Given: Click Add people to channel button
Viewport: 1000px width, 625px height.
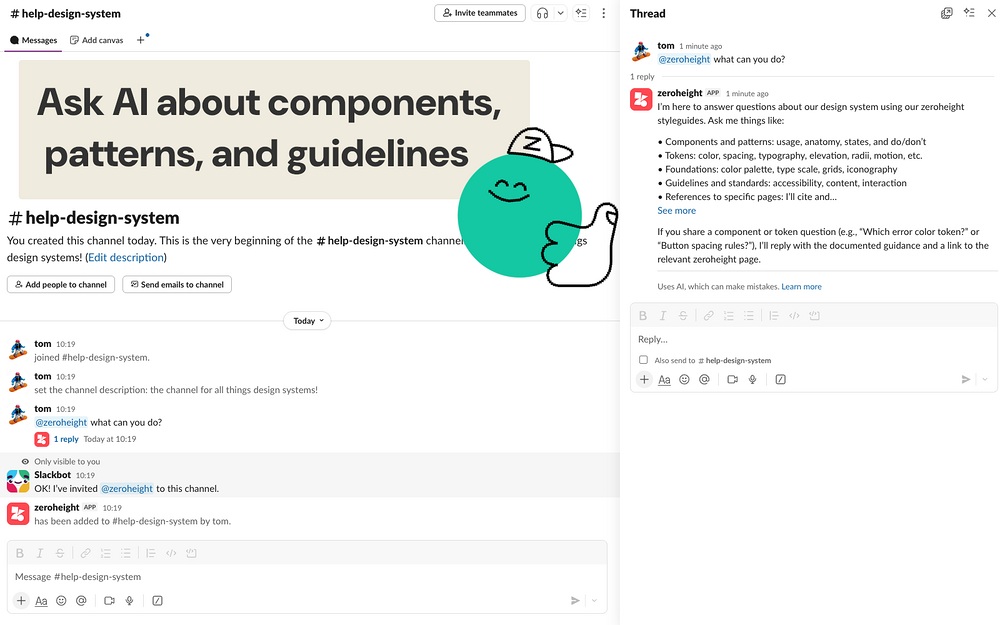Looking at the screenshot, I should tap(61, 284).
